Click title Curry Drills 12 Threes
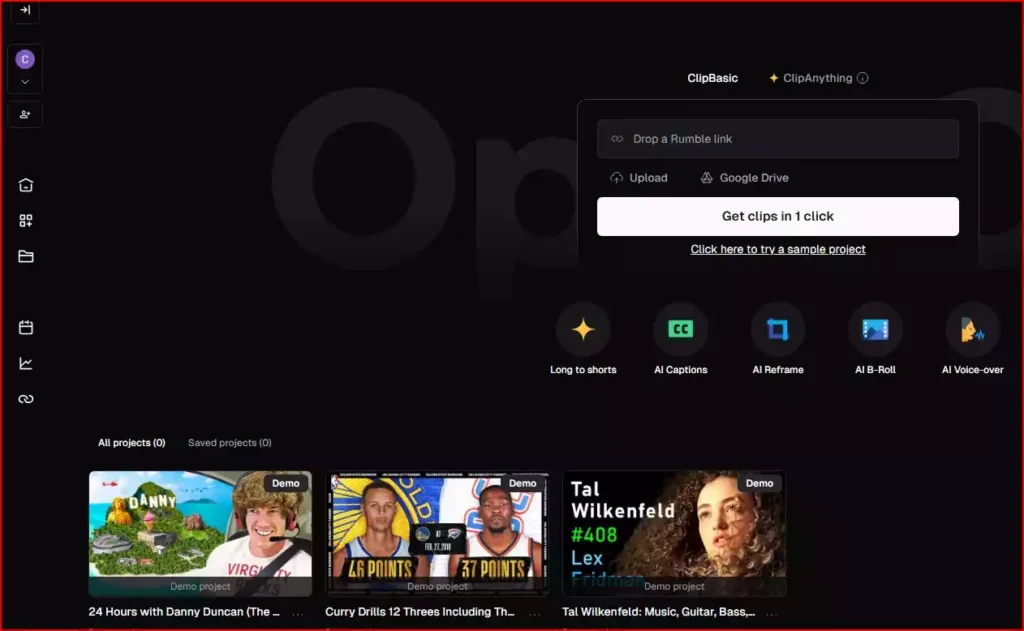Image resolution: width=1024 pixels, height=631 pixels. pos(419,611)
